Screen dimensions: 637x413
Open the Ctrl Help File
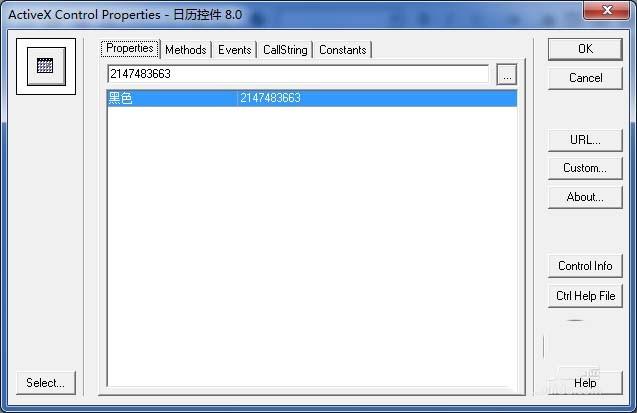pyautogui.click(x=585, y=296)
